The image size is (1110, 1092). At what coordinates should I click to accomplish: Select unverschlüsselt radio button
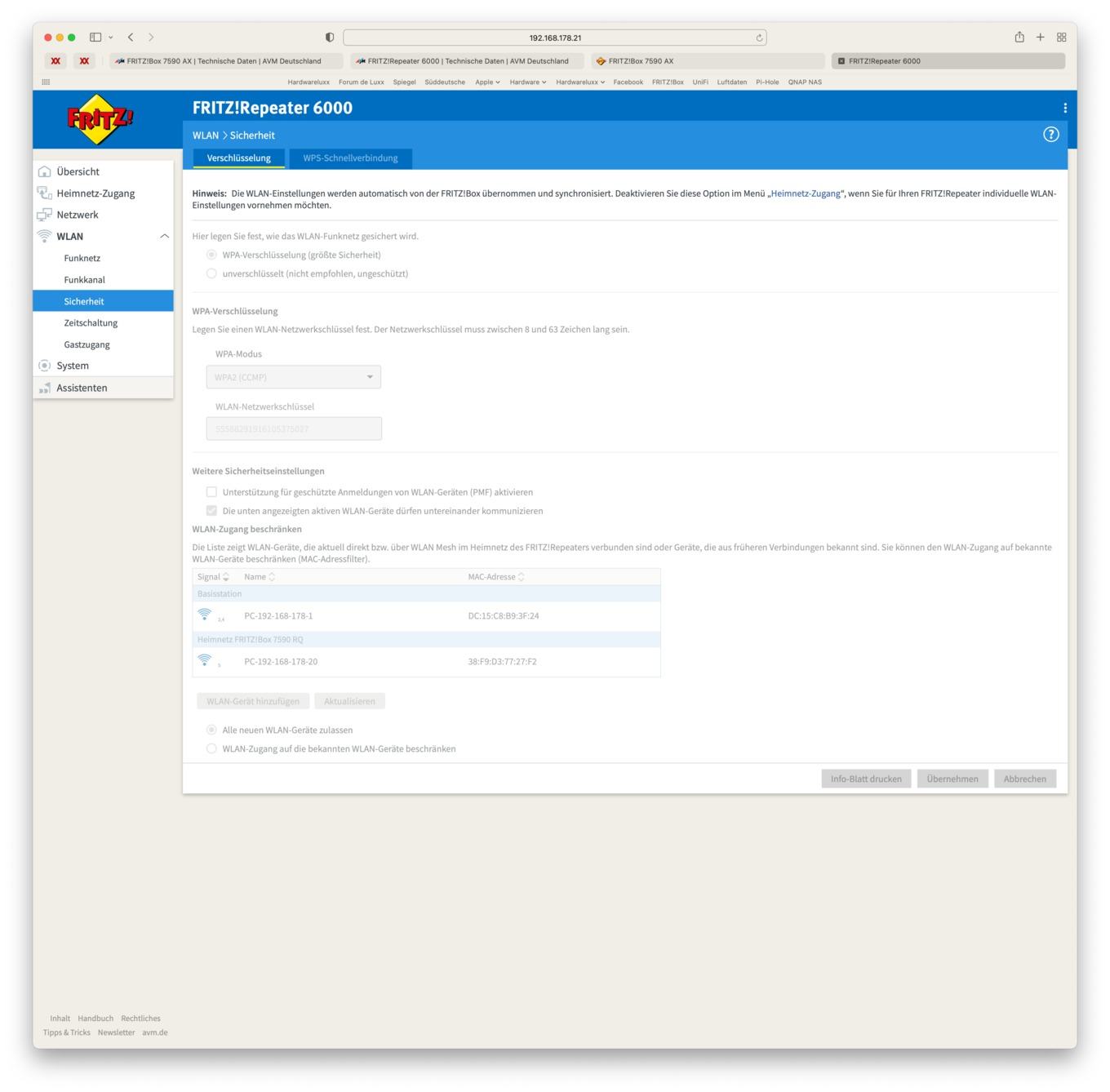point(211,273)
